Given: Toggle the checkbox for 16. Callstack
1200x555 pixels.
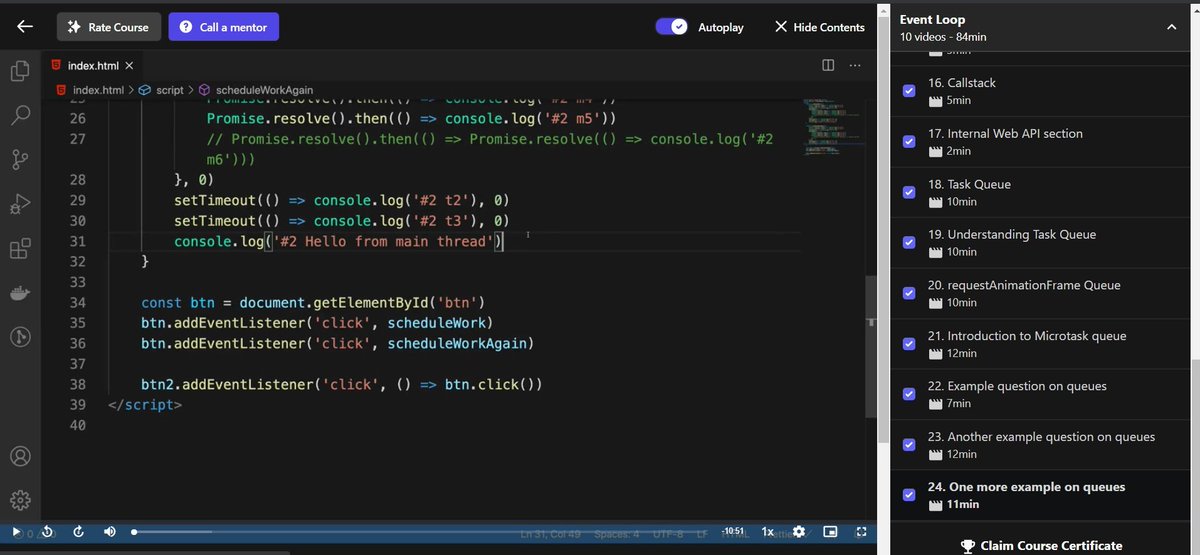Looking at the screenshot, I should point(908,90).
